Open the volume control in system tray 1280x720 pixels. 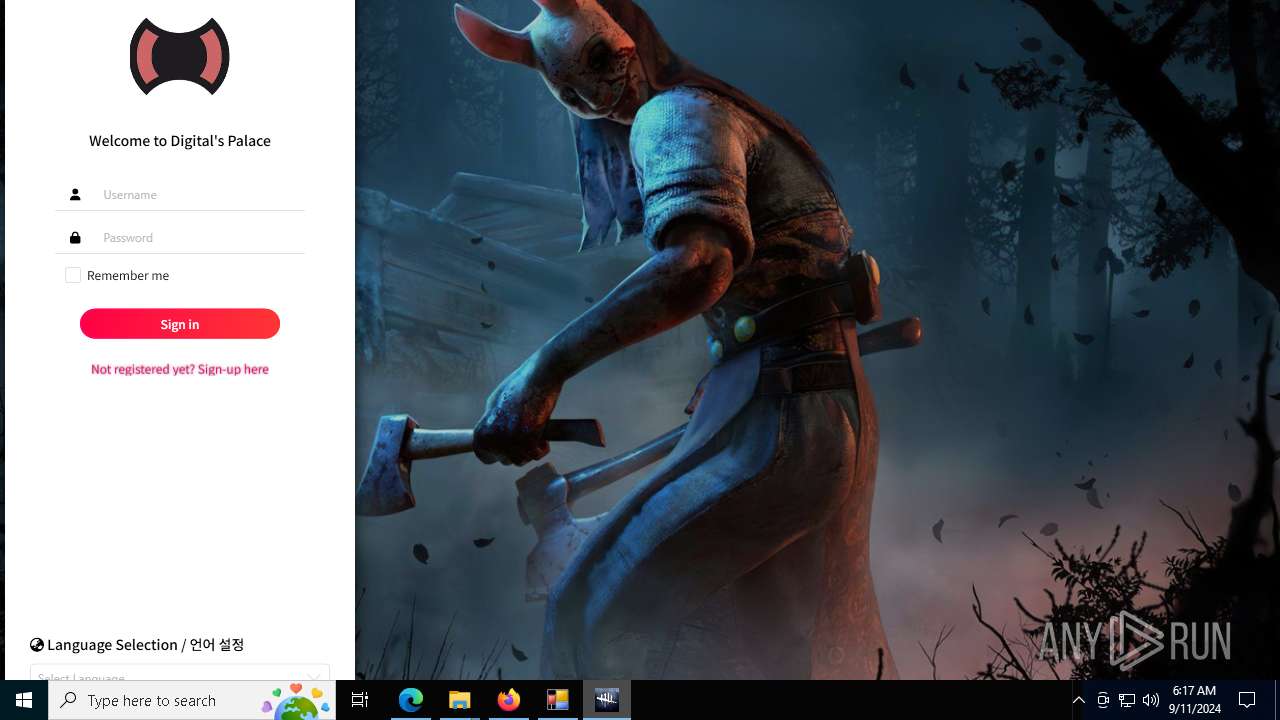[x=1151, y=700]
